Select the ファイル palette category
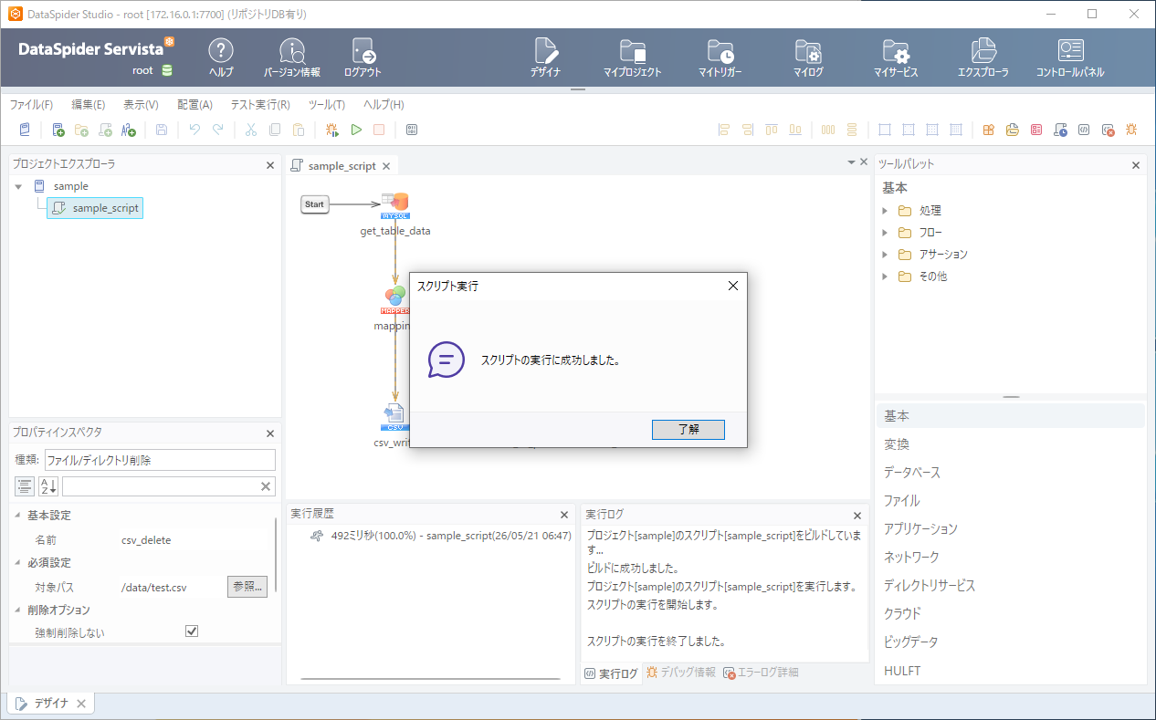1156x720 pixels. click(902, 500)
